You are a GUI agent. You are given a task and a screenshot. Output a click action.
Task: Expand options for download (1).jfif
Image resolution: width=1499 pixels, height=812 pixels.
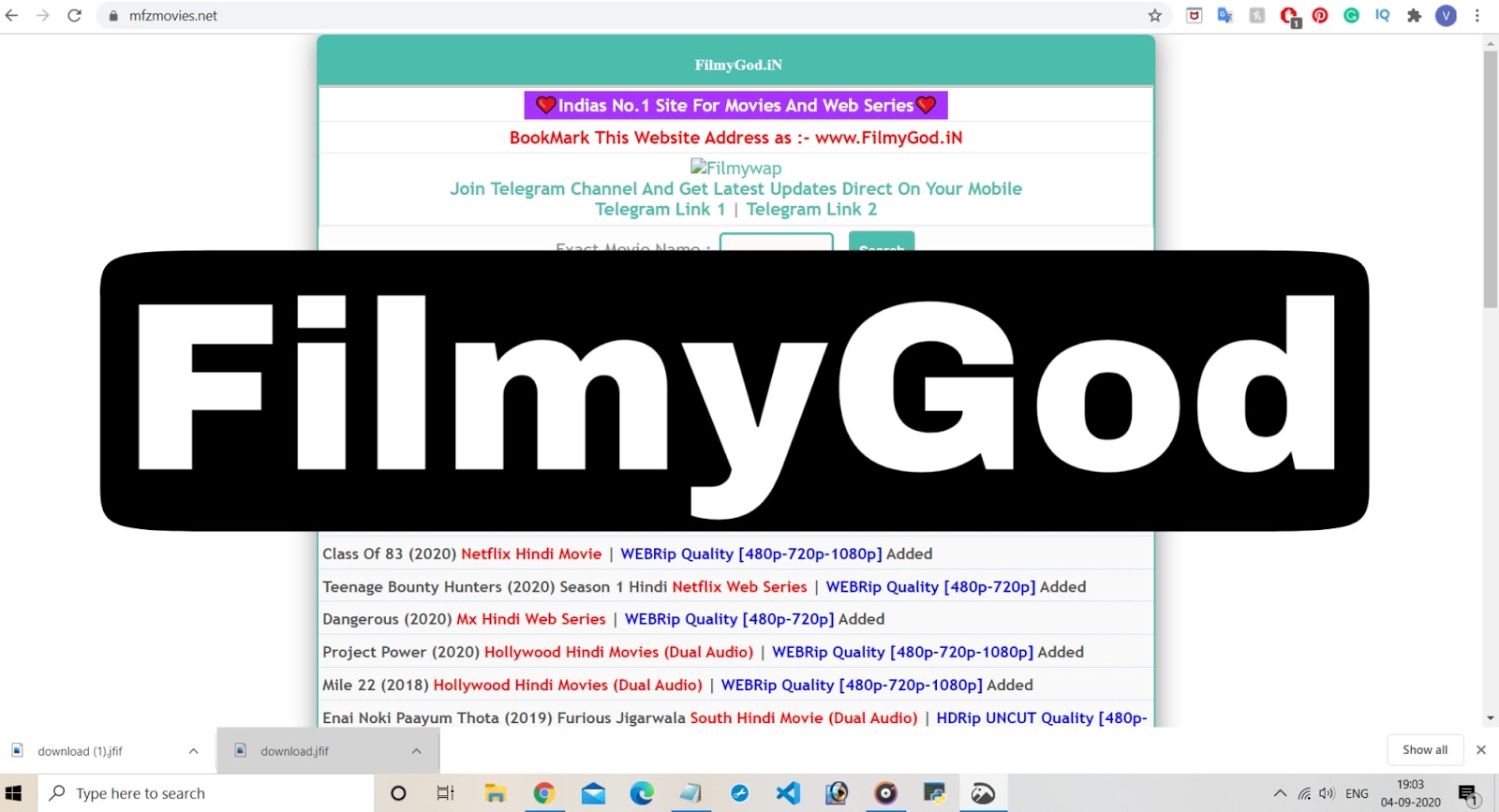(193, 751)
